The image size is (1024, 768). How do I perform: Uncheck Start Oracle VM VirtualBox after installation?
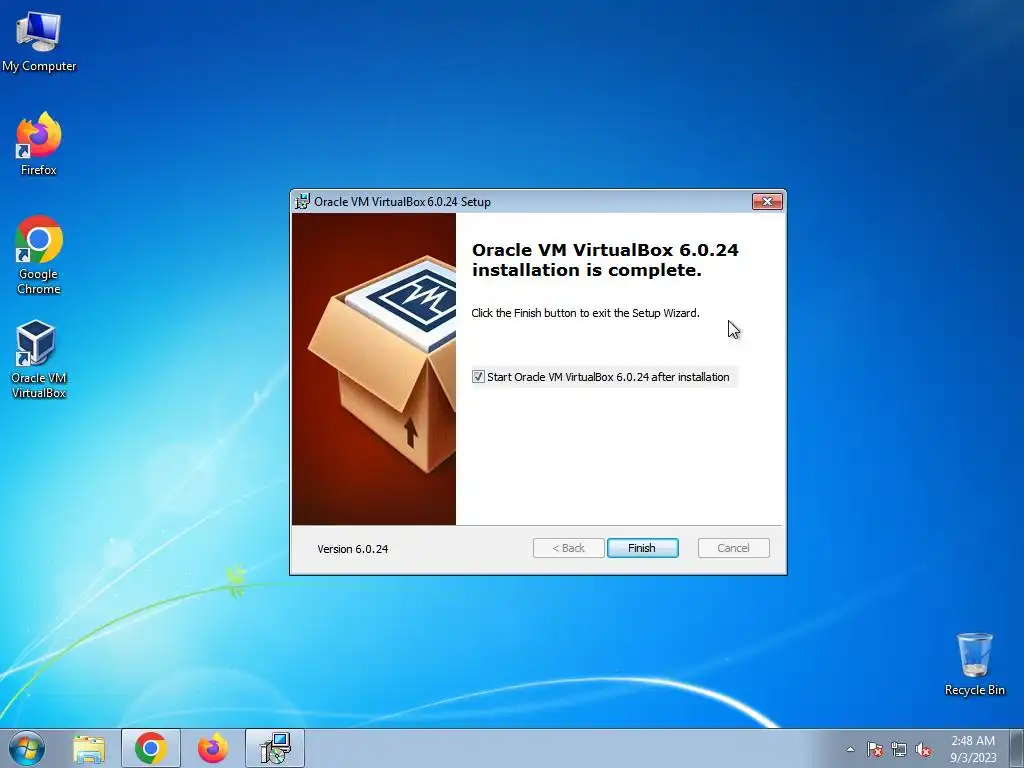(x=478, y=377)
